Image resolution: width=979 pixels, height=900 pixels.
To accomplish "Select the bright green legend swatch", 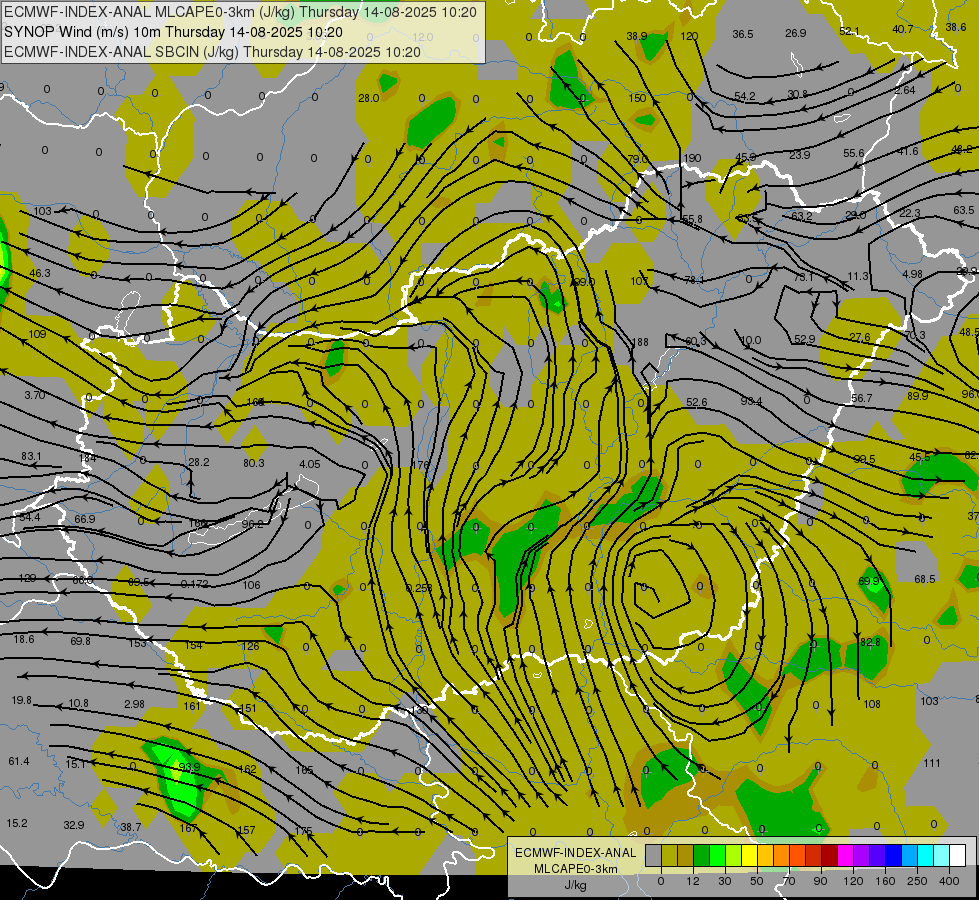I will [x=718, y=855].
